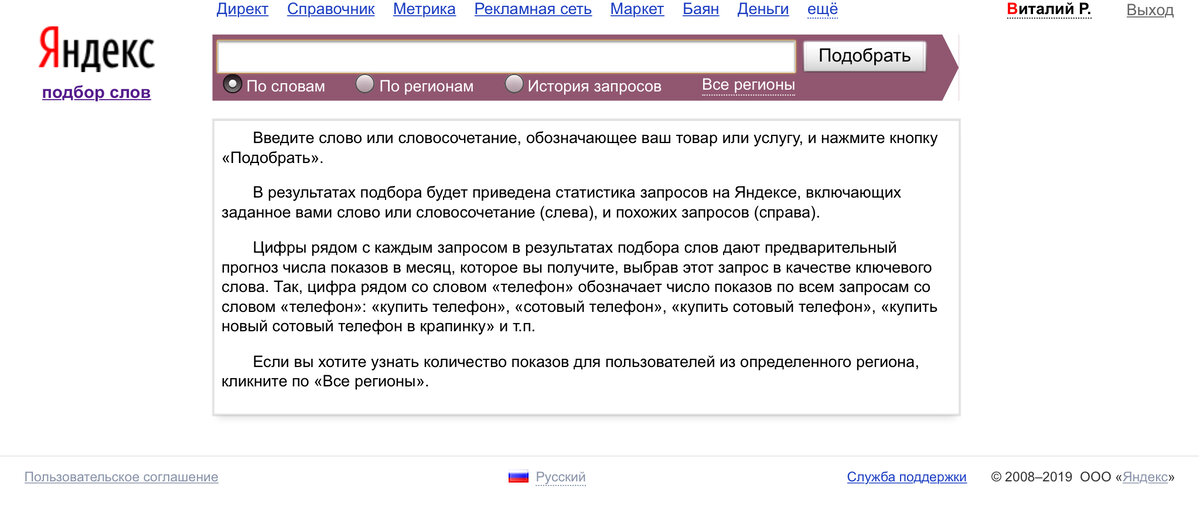
Task: Follow the footer 'Яндекс' copyright link
Action: click(x=1144, y=477)
